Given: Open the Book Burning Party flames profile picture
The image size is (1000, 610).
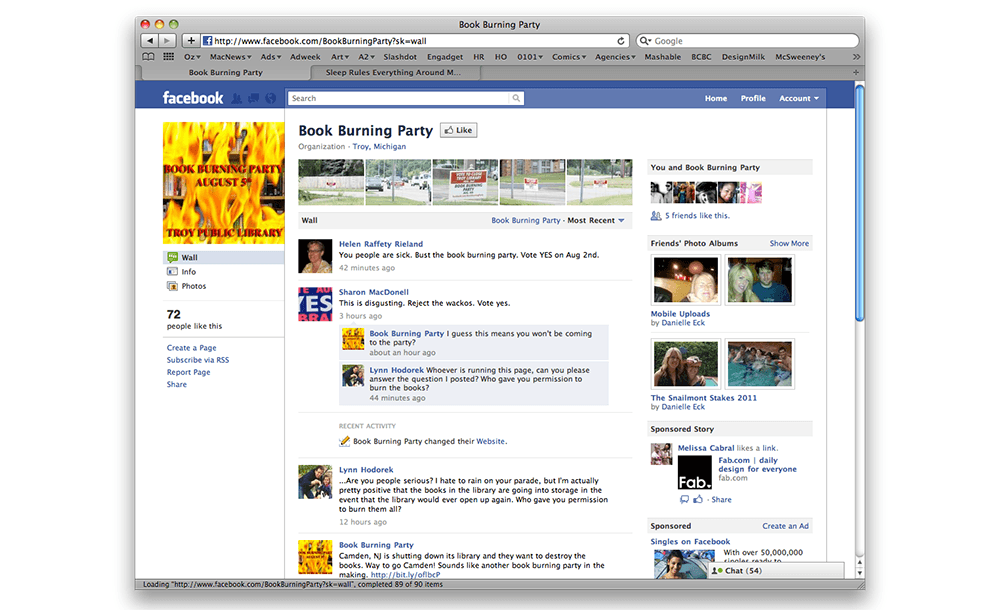Looking at the screenshot, I should click(x=224, y=183).
